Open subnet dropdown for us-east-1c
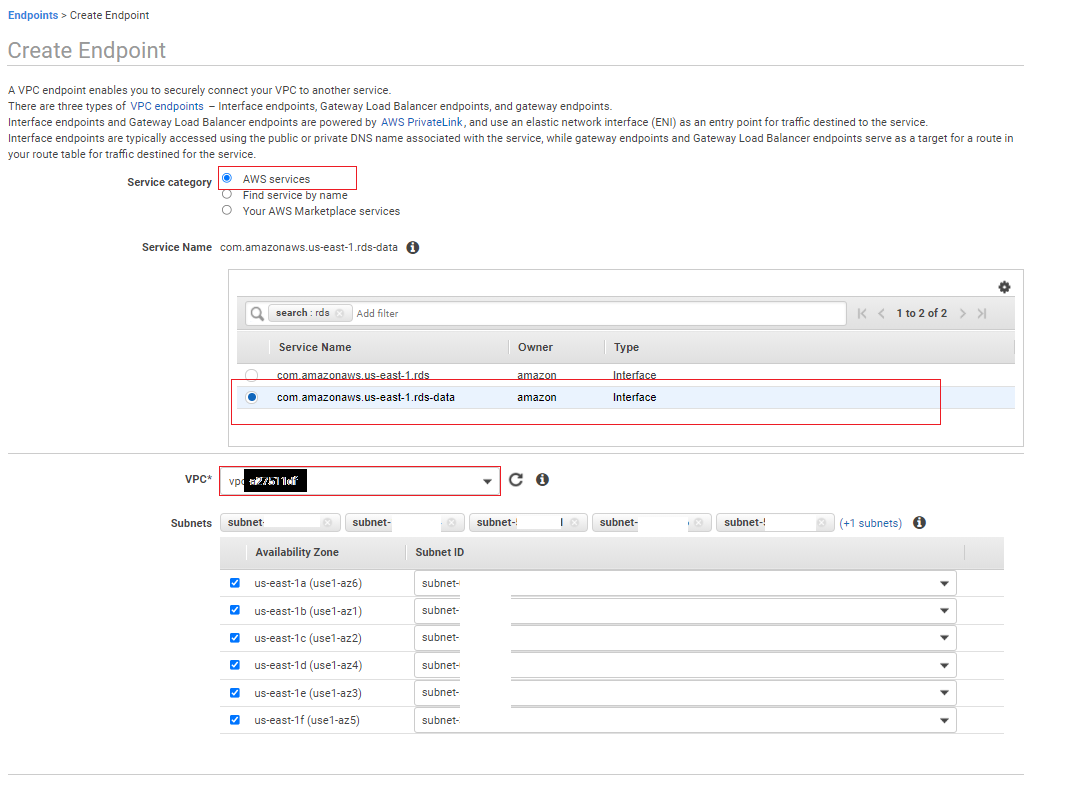 [685, 638]
